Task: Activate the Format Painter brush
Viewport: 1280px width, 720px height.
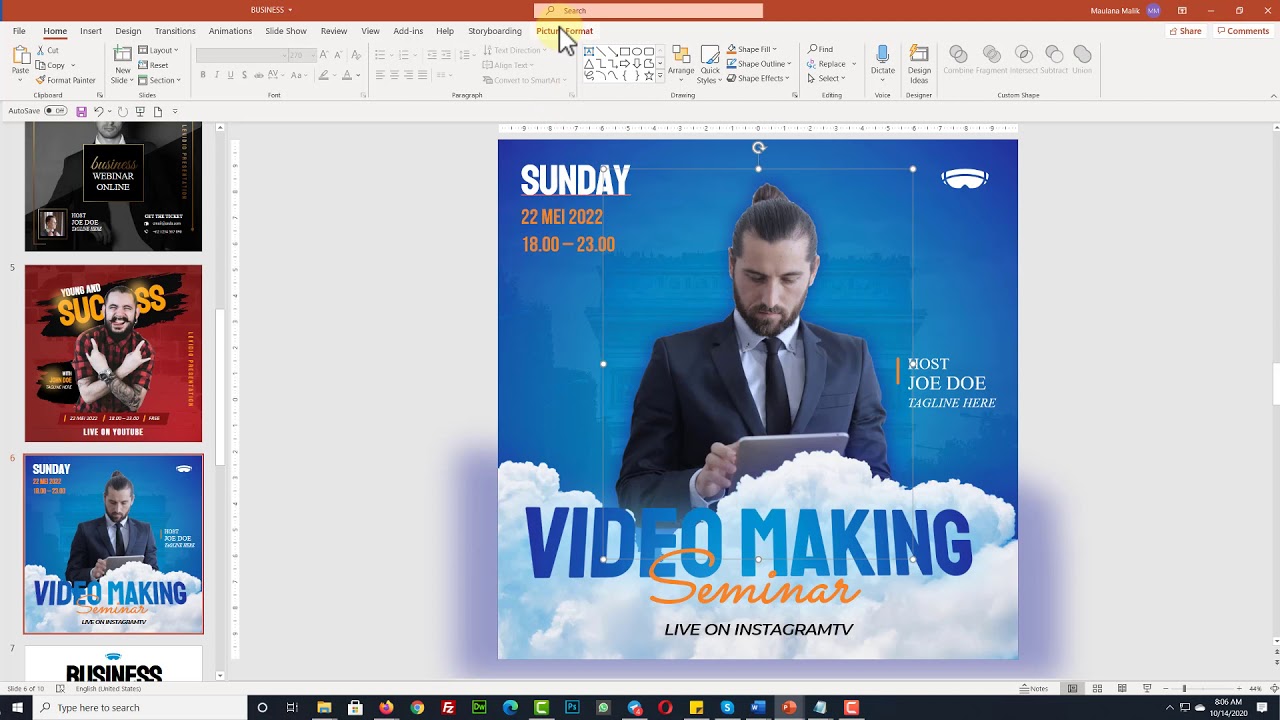Action: pos(66,80)
